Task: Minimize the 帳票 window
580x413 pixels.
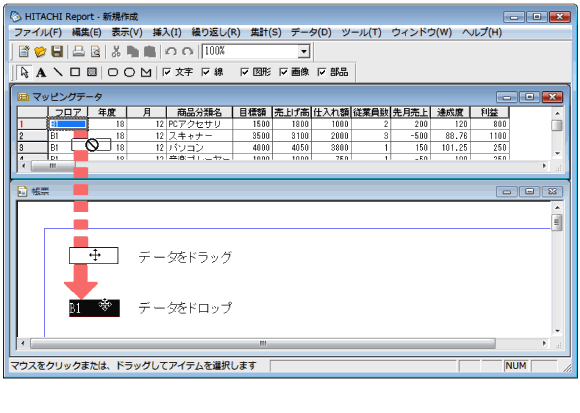Action: click(507, 192)
